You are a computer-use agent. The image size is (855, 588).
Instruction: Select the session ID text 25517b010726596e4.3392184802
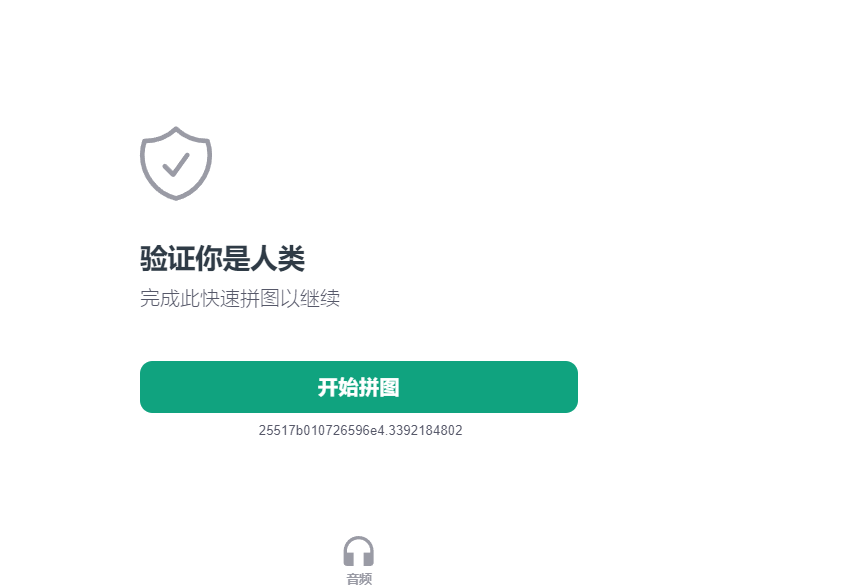[360, 430]
